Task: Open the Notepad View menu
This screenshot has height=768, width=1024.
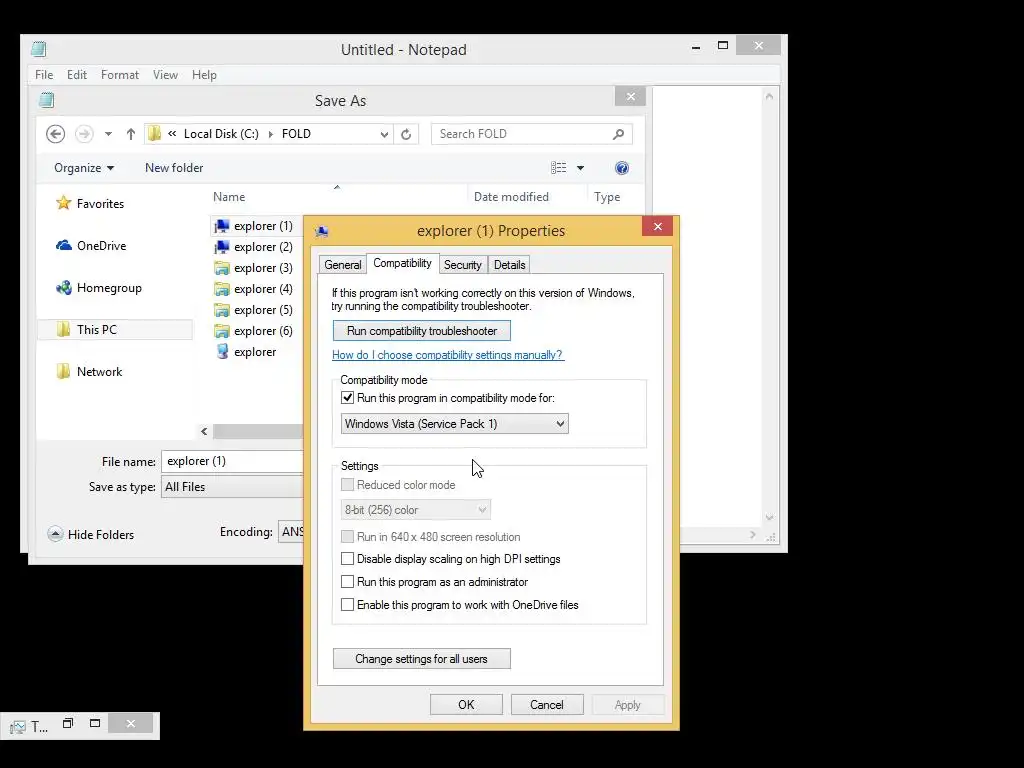Action: pos(165,75)
